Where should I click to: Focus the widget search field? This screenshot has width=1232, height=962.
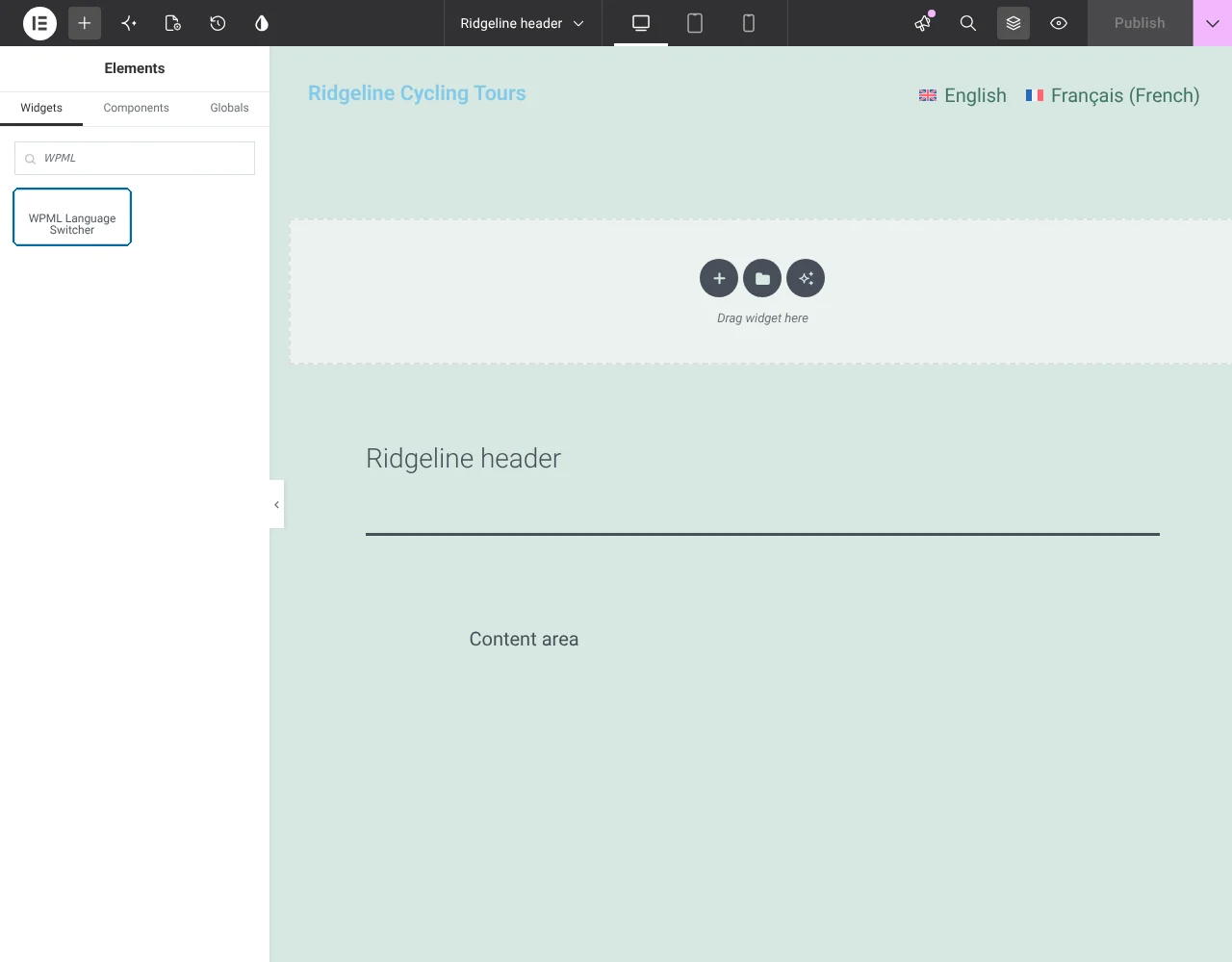pos(135,158)
